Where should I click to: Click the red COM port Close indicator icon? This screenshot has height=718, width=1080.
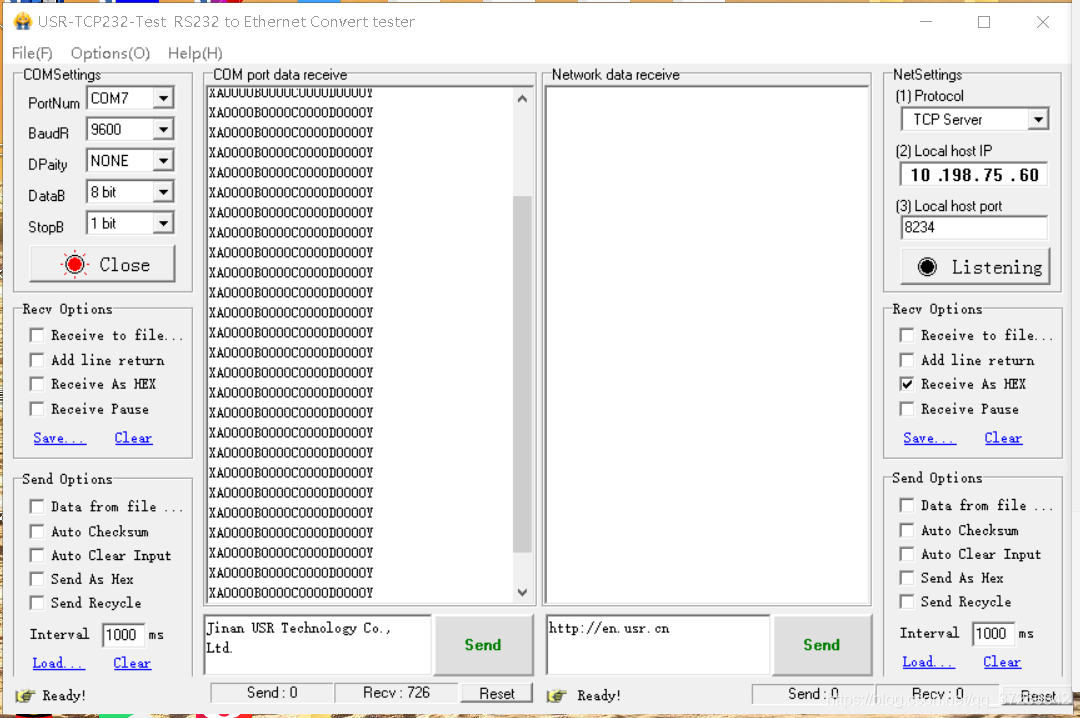pyautogui.click(x=75, y=265)
